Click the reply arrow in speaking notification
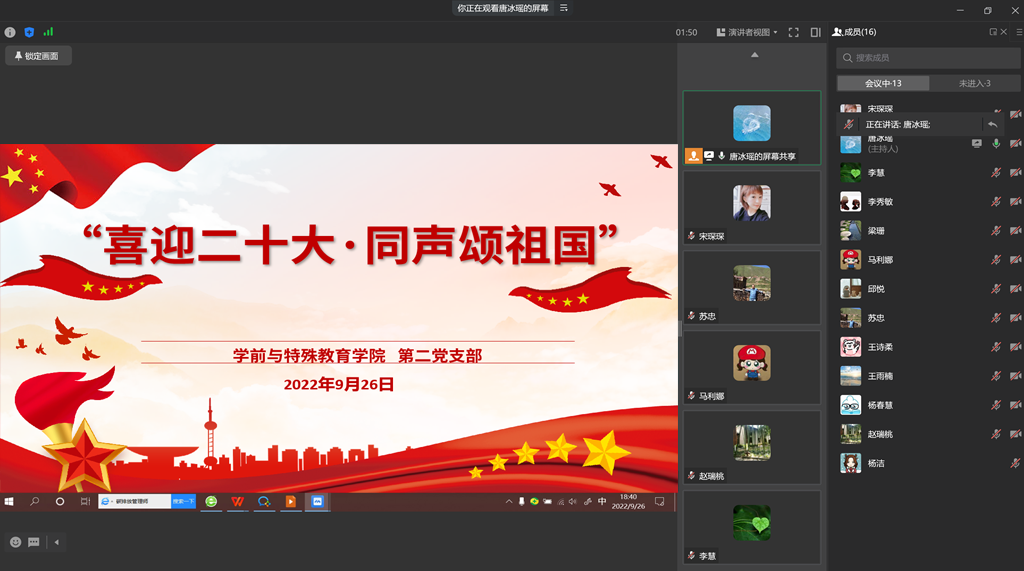Image resolution: width=1024 pixels, height=571 pixels. point(992,124)
